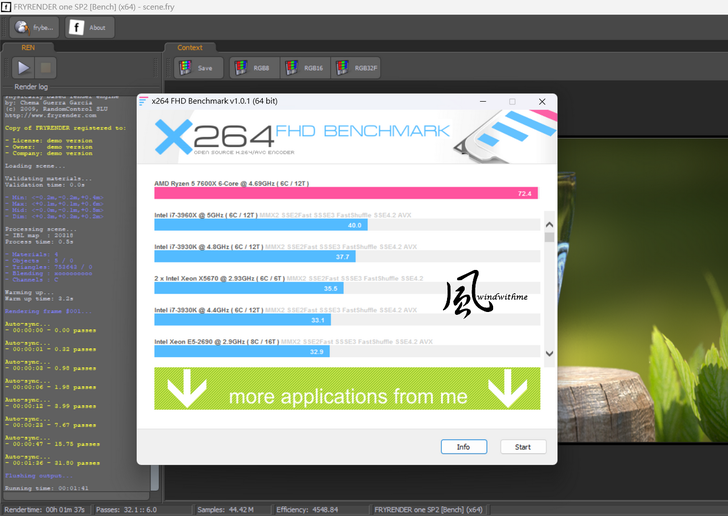Click the frybench logo icon button
This screenshot has height=516, width=728.
pos(34,27)
